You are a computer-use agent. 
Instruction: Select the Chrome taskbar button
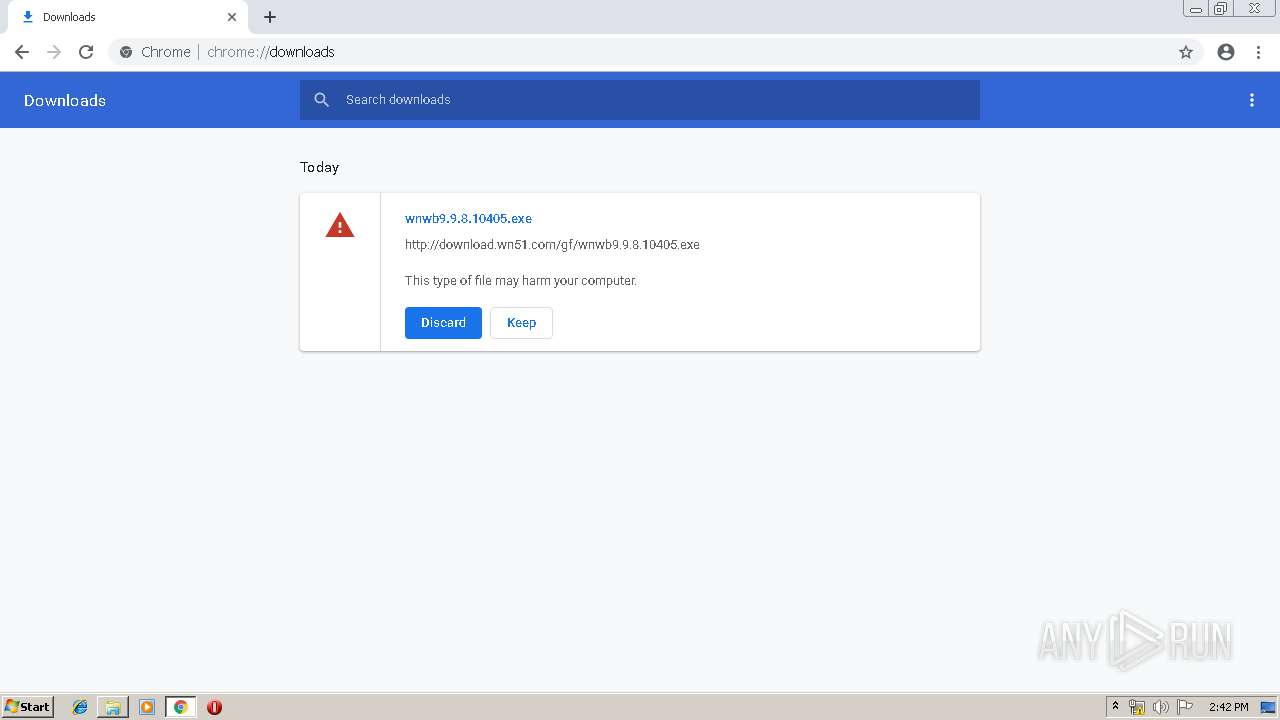point(180,707)
